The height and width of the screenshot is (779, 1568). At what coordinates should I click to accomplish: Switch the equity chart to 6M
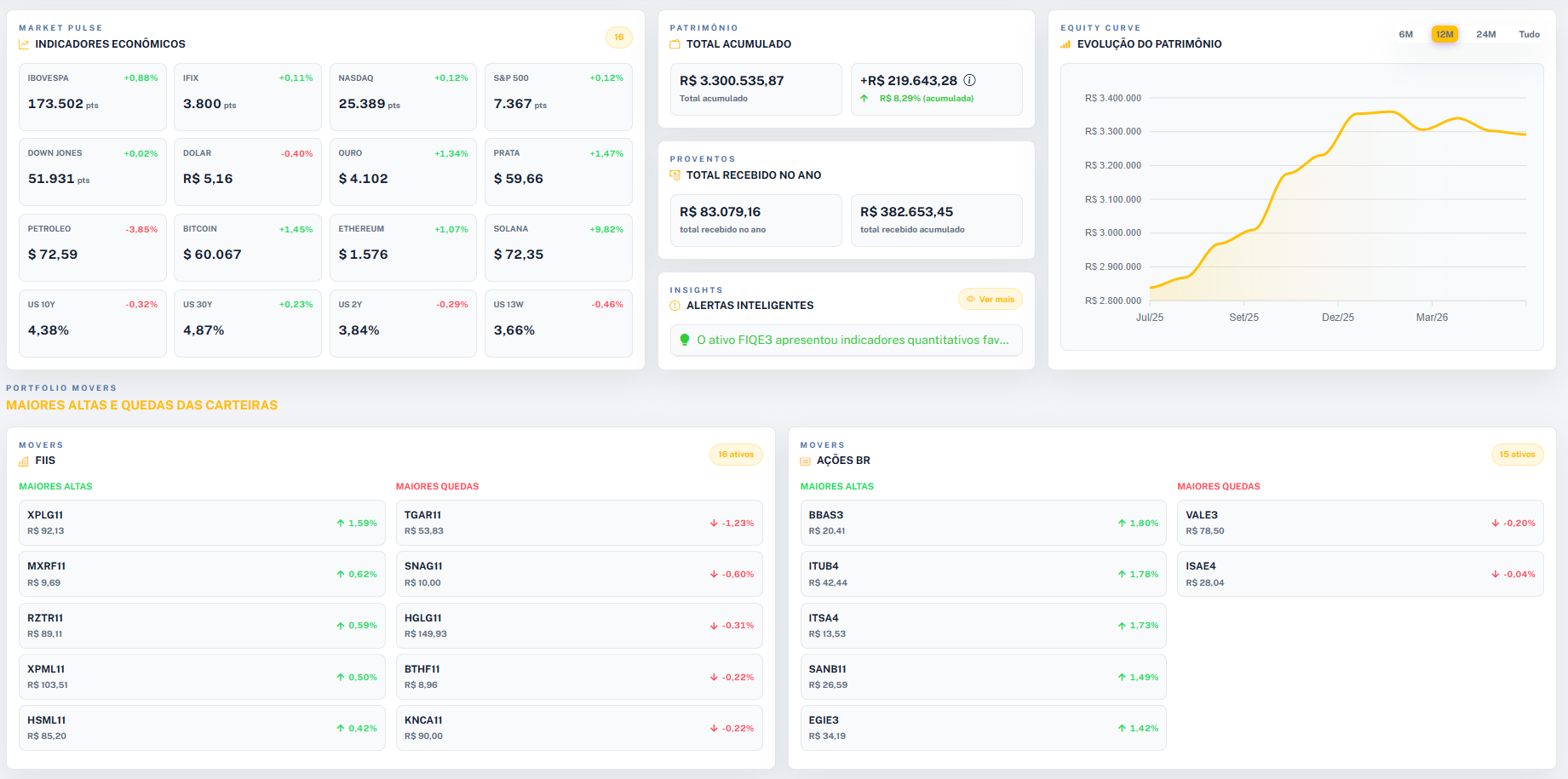[x=1406, y=34]
